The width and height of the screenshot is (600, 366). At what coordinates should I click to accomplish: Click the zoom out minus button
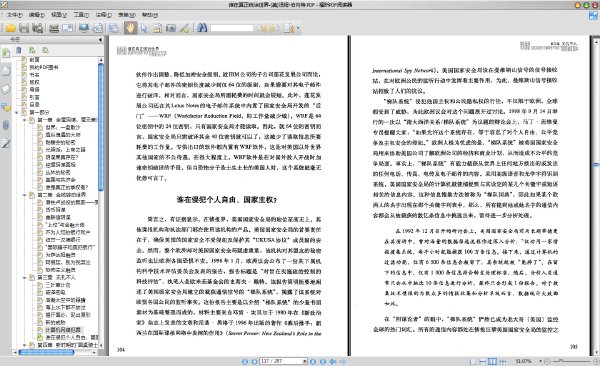(548, 361)
